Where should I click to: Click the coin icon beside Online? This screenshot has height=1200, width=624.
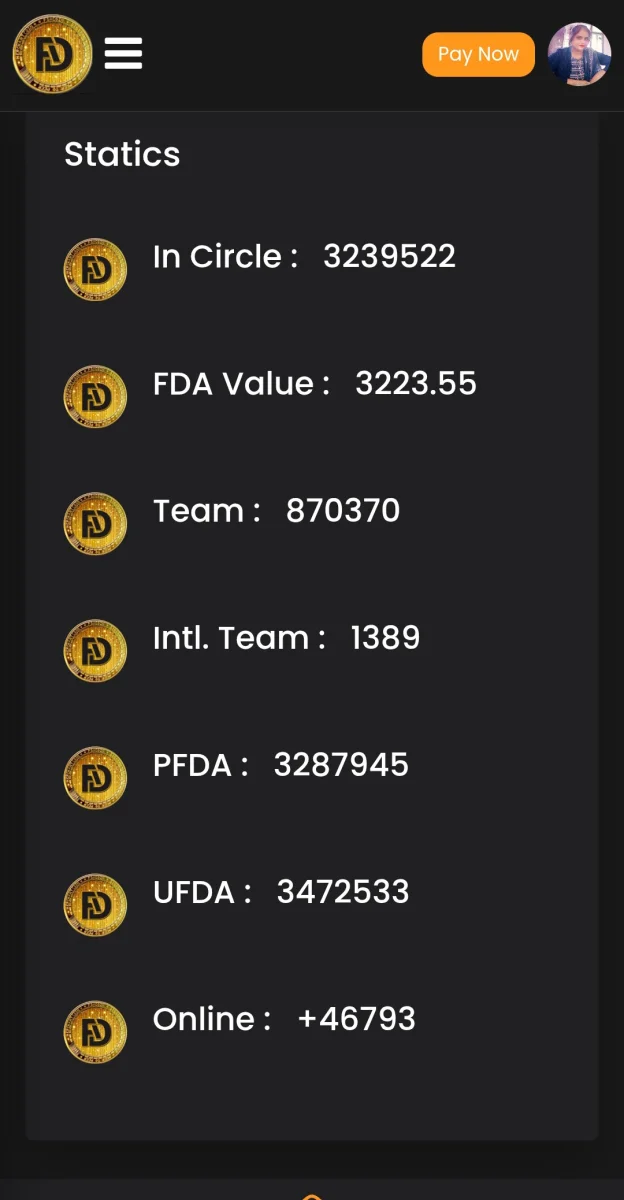point(95,1032)
